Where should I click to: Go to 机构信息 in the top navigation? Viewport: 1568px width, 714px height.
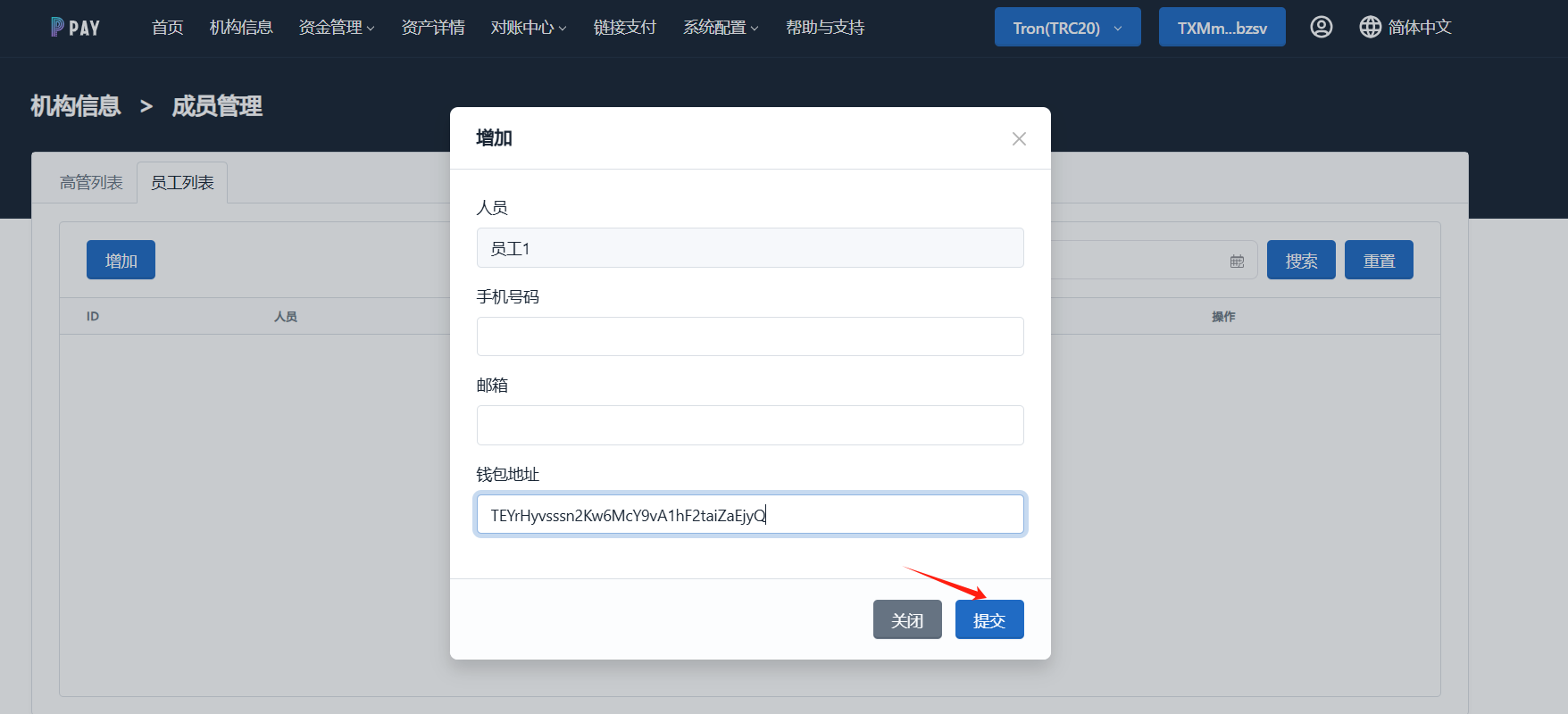pyautogui.click(x=241, y=28)
